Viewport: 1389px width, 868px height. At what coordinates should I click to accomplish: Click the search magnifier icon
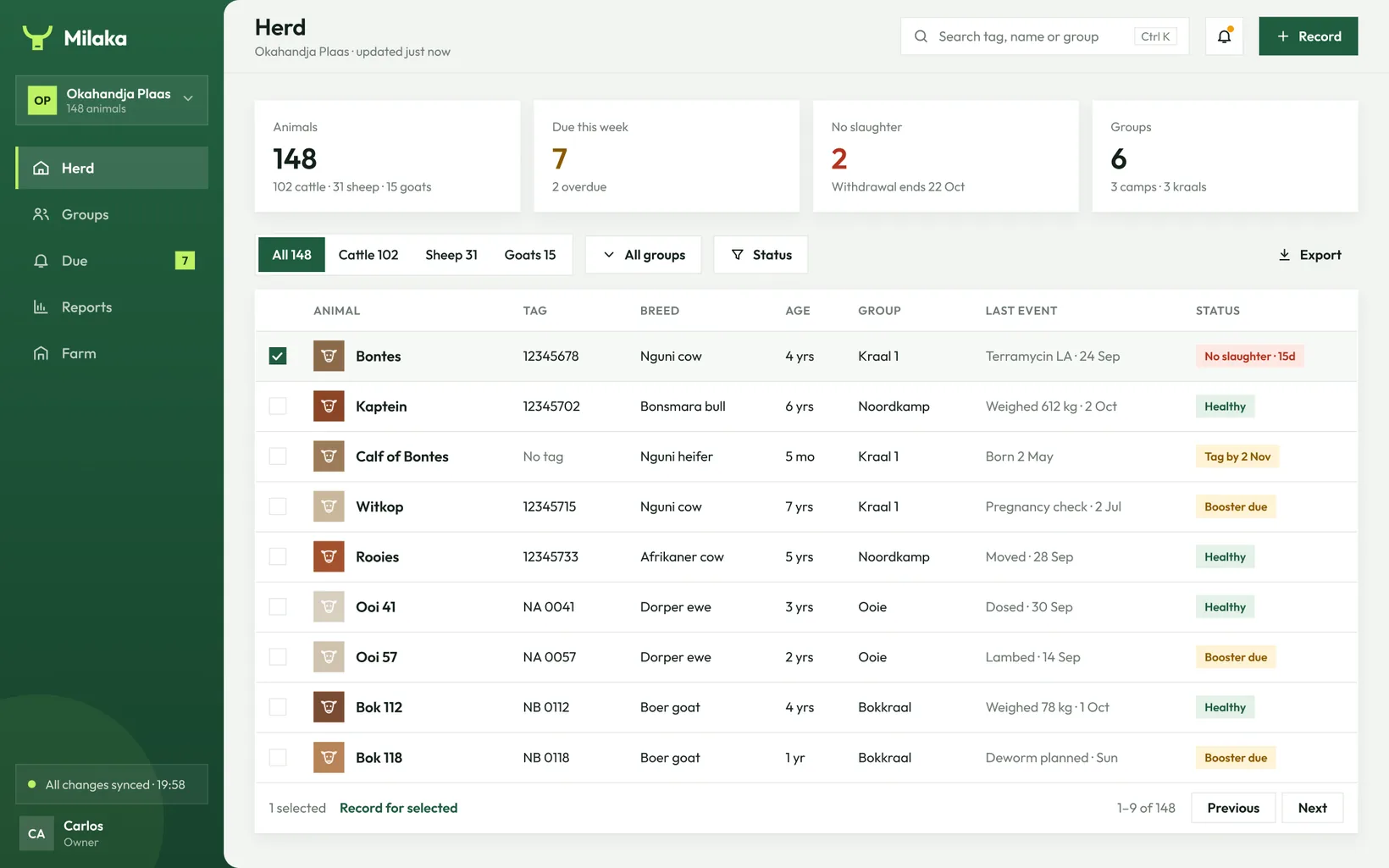click(x=921, y=36)
